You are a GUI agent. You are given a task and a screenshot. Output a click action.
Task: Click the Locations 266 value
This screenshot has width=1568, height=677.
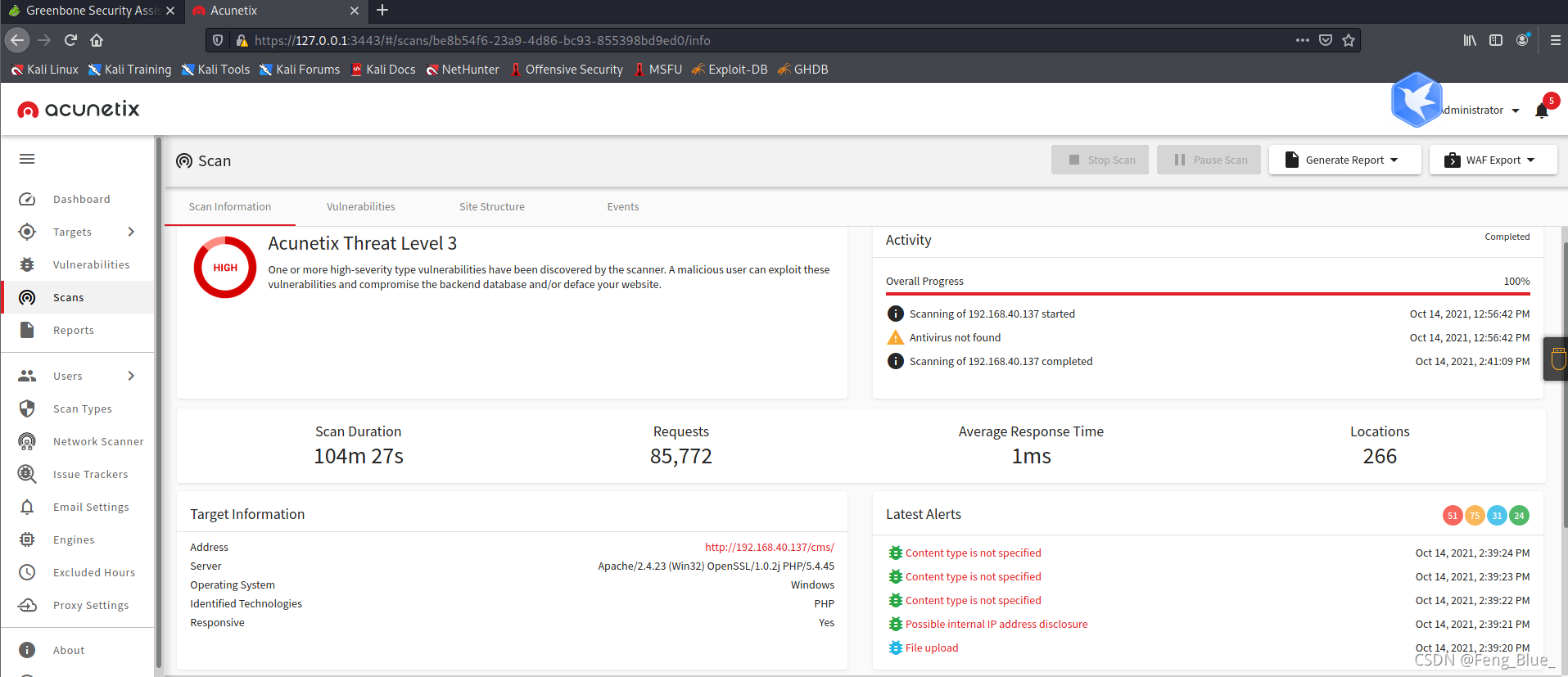(1380, 456)
